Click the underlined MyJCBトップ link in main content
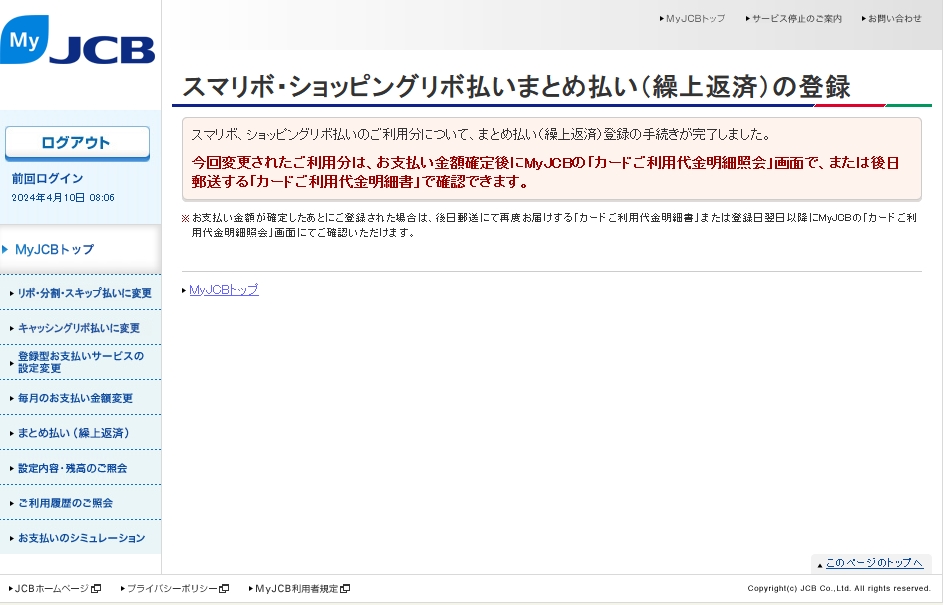This screenshot has width=948, height=605. pyautogui.click(x=224, y=290)
